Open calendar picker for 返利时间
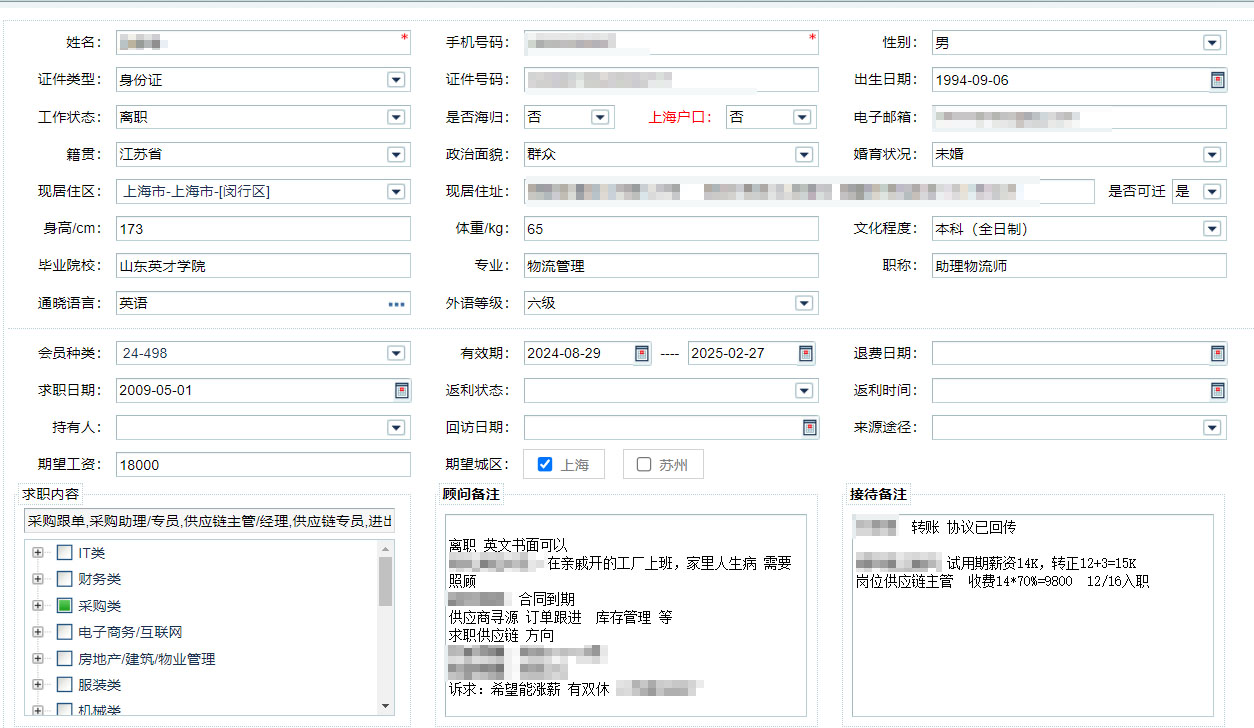The image size is (1254, 728). [x=1217, y=390]
